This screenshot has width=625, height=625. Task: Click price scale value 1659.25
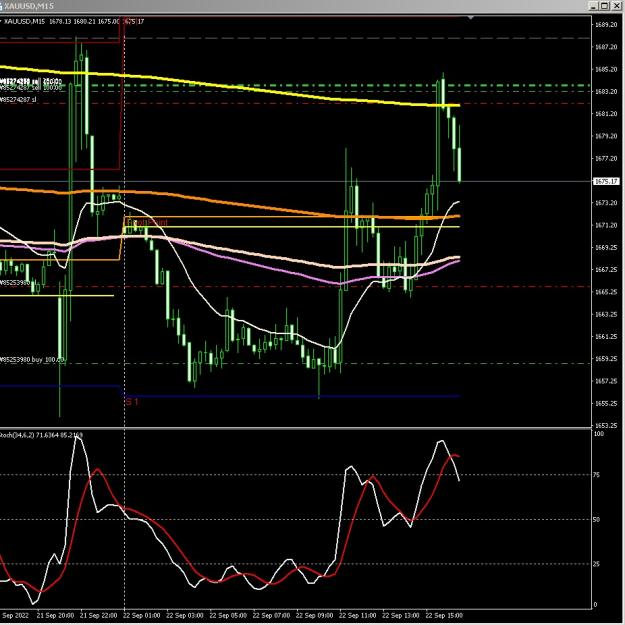point(606,359)
